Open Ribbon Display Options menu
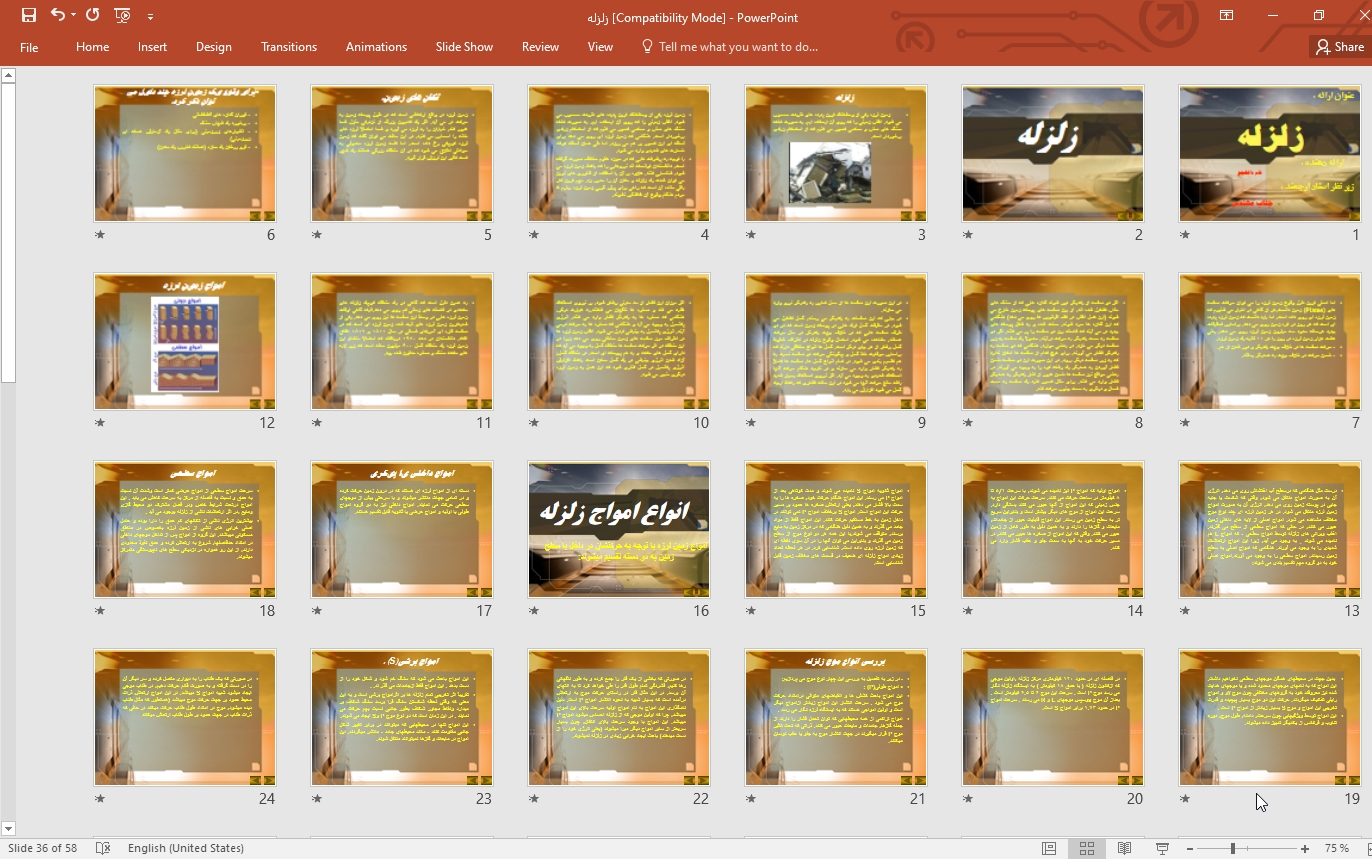1372x859 pixels. click(1226, 16)
